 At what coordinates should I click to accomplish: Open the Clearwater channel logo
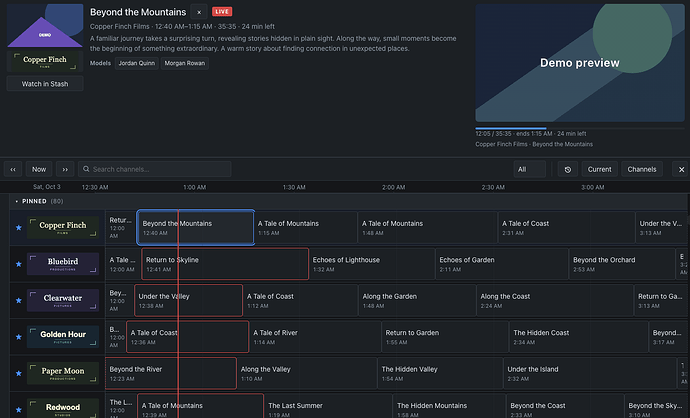pos(63,301)
